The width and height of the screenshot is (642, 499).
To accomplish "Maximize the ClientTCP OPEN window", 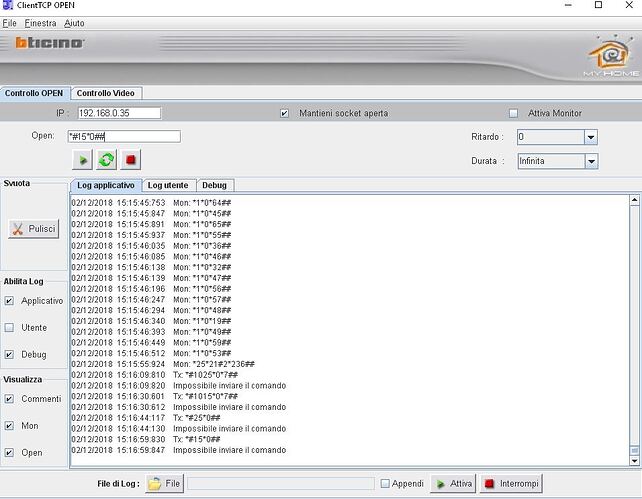I will click(598, 5).
